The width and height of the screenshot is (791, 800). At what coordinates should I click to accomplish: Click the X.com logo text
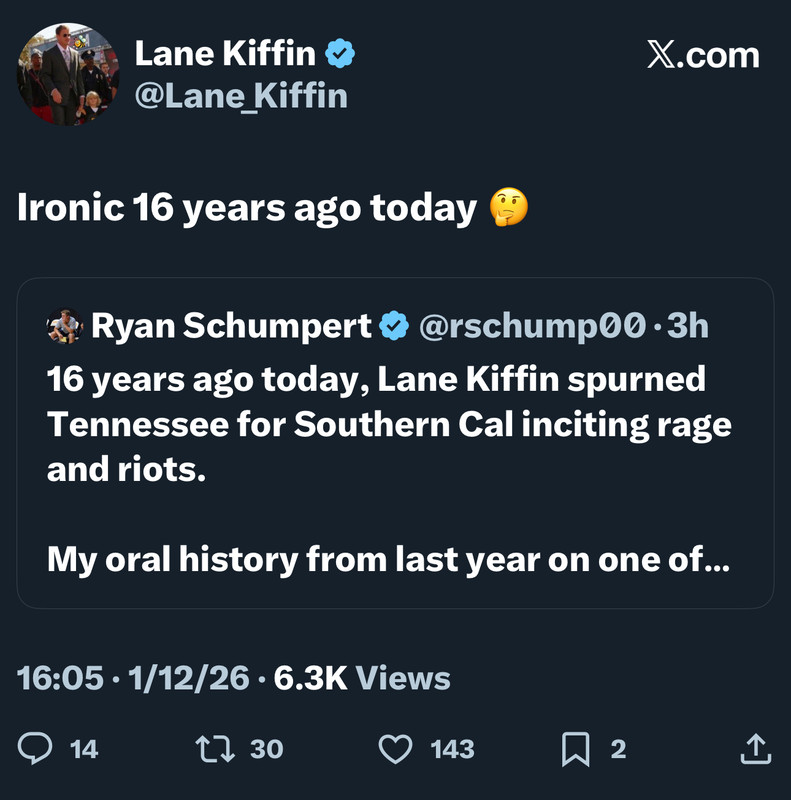702,56
